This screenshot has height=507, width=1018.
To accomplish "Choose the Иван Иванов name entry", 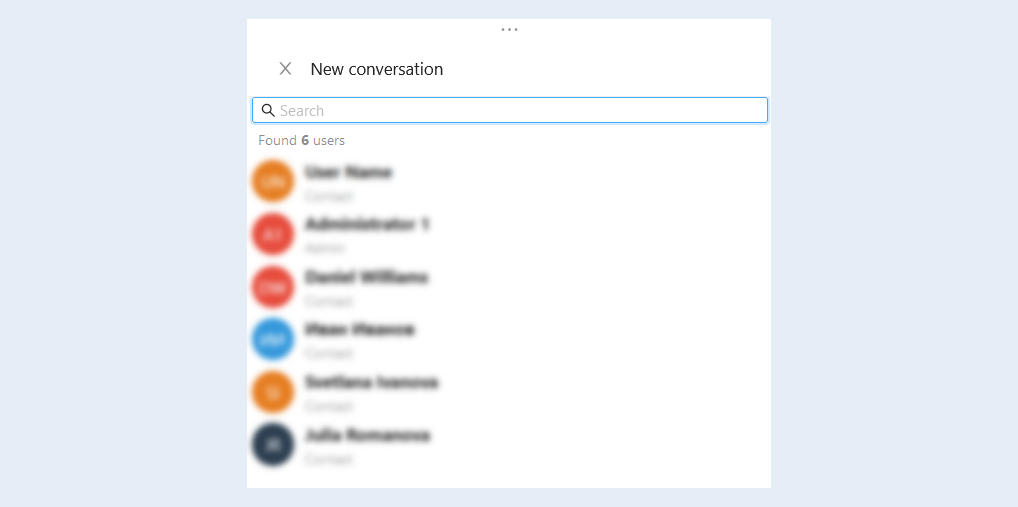I will pos(360,330).
